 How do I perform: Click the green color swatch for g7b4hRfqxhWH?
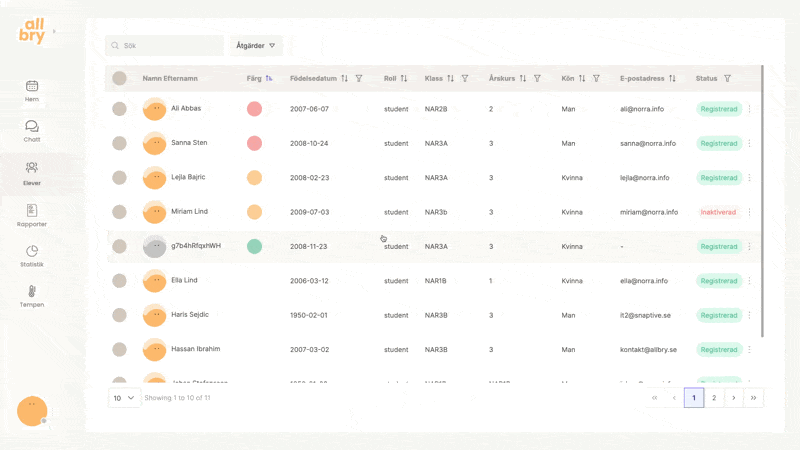[x=254, y=246]
